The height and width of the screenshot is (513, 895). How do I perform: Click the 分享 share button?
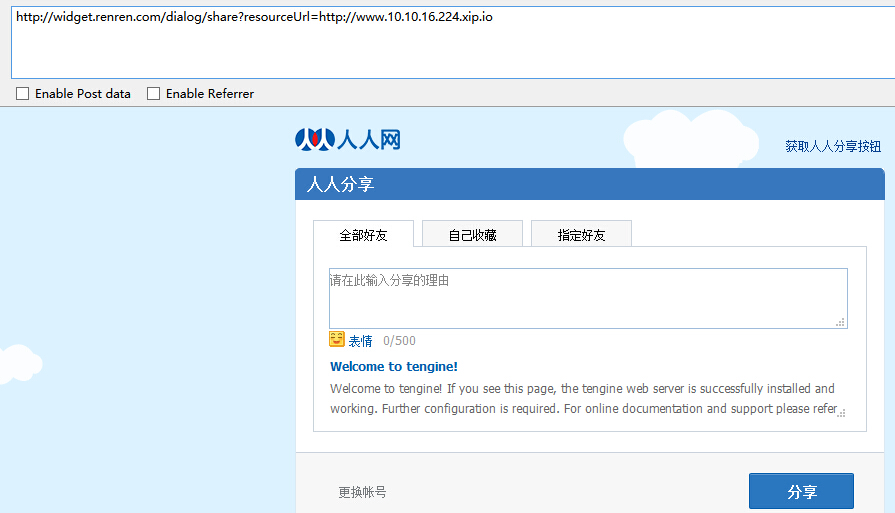tap(801, 491)
